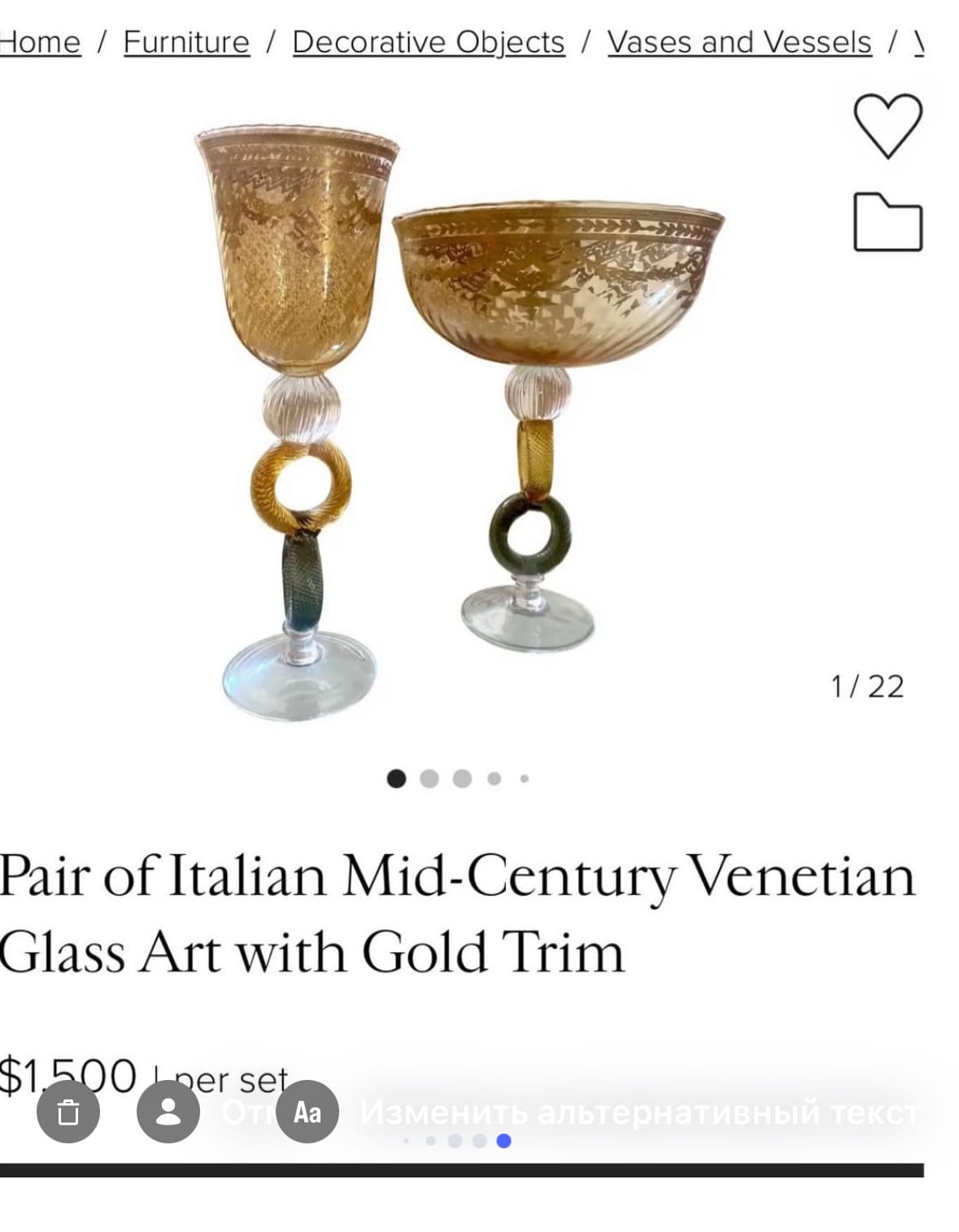Tap the Aa text icon
The image size is (959, 1232).
tap(307, 1112)
